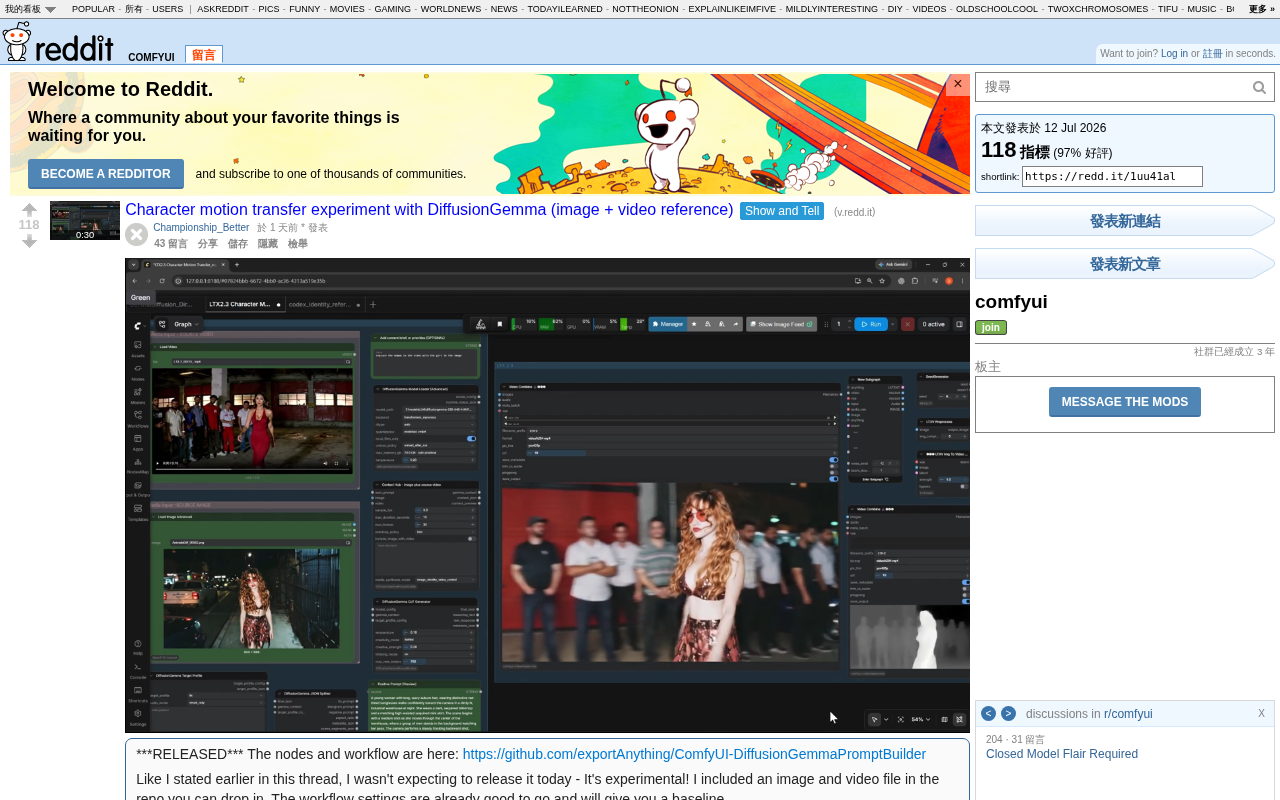1280x800 pixels.
Task: Open the 43 留言 comments link
Action: click(171, 244)
